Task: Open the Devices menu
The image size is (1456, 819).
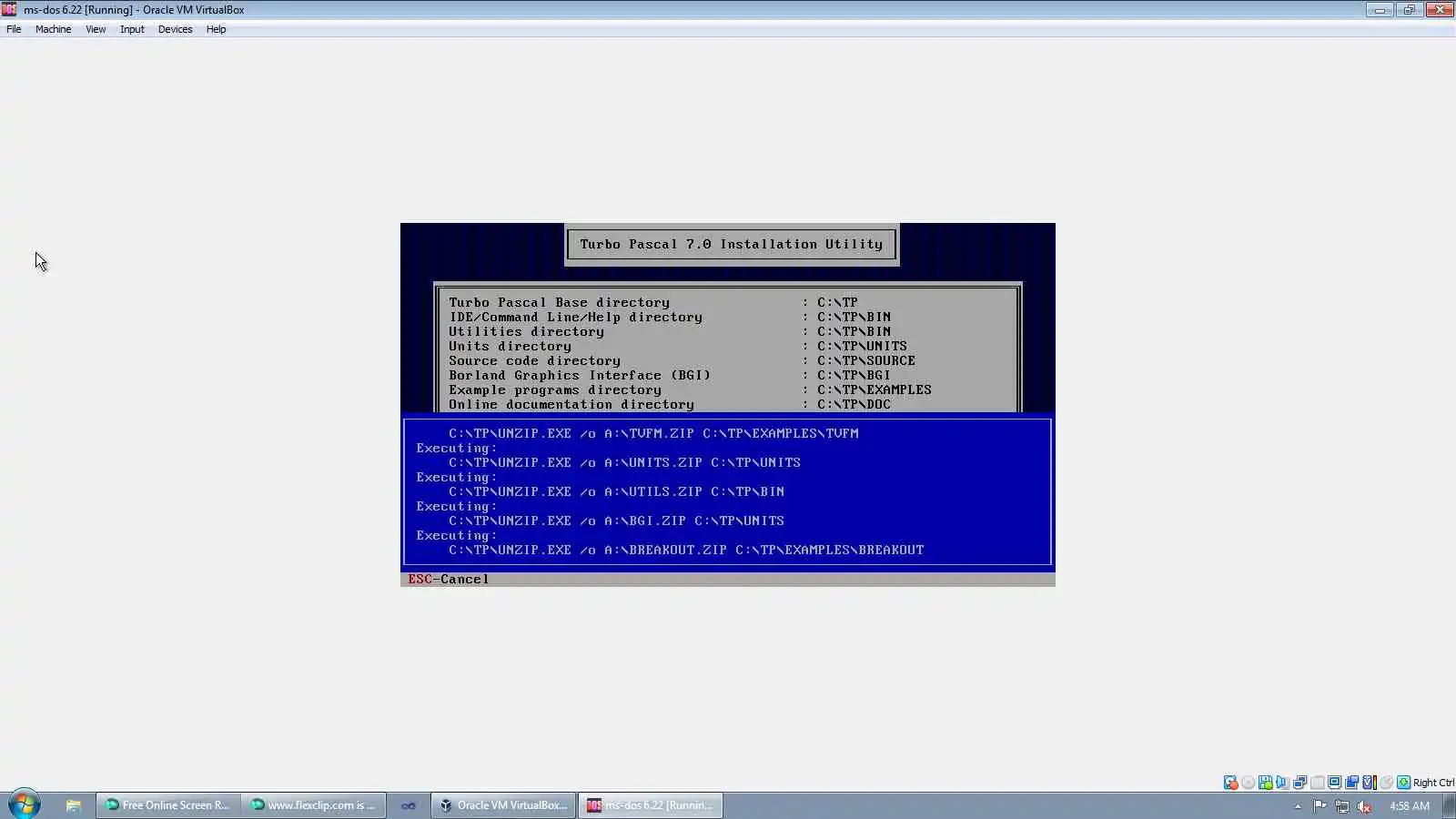Action: click(x=175, y=29)
